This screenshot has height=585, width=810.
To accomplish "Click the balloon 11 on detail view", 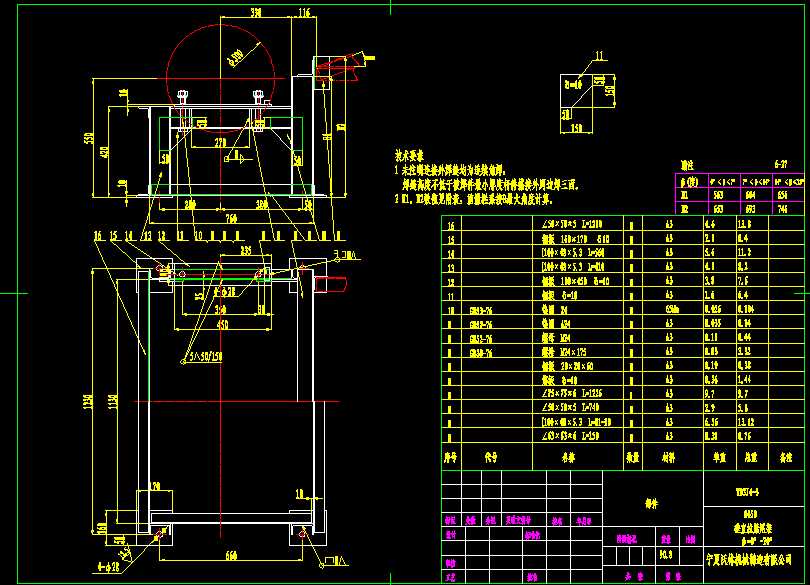I will pyautogui.click(x=599, y=56).
